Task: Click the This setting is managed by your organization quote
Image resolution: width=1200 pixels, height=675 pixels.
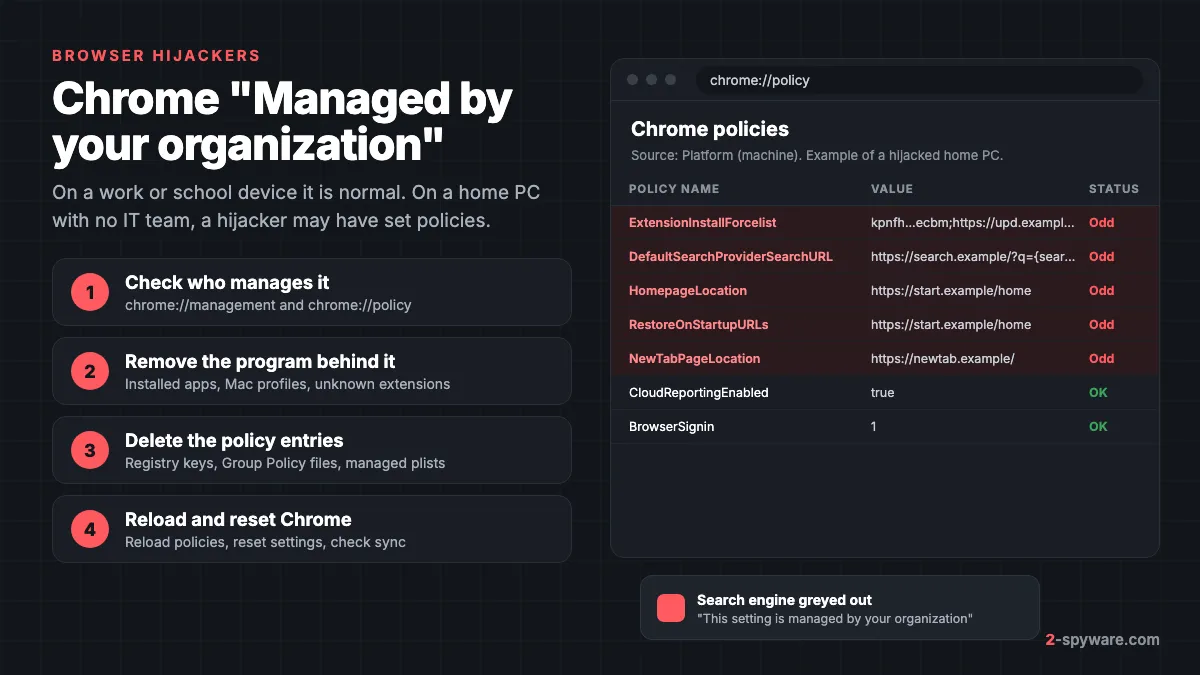Action: [834, 619]
